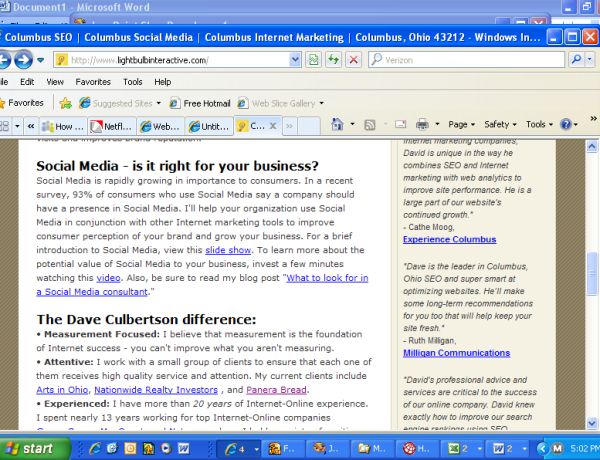The height and width of the screenshot is (460, 600).
Task: Click the Word taskbar group button
Action: (x=507, y=449)
